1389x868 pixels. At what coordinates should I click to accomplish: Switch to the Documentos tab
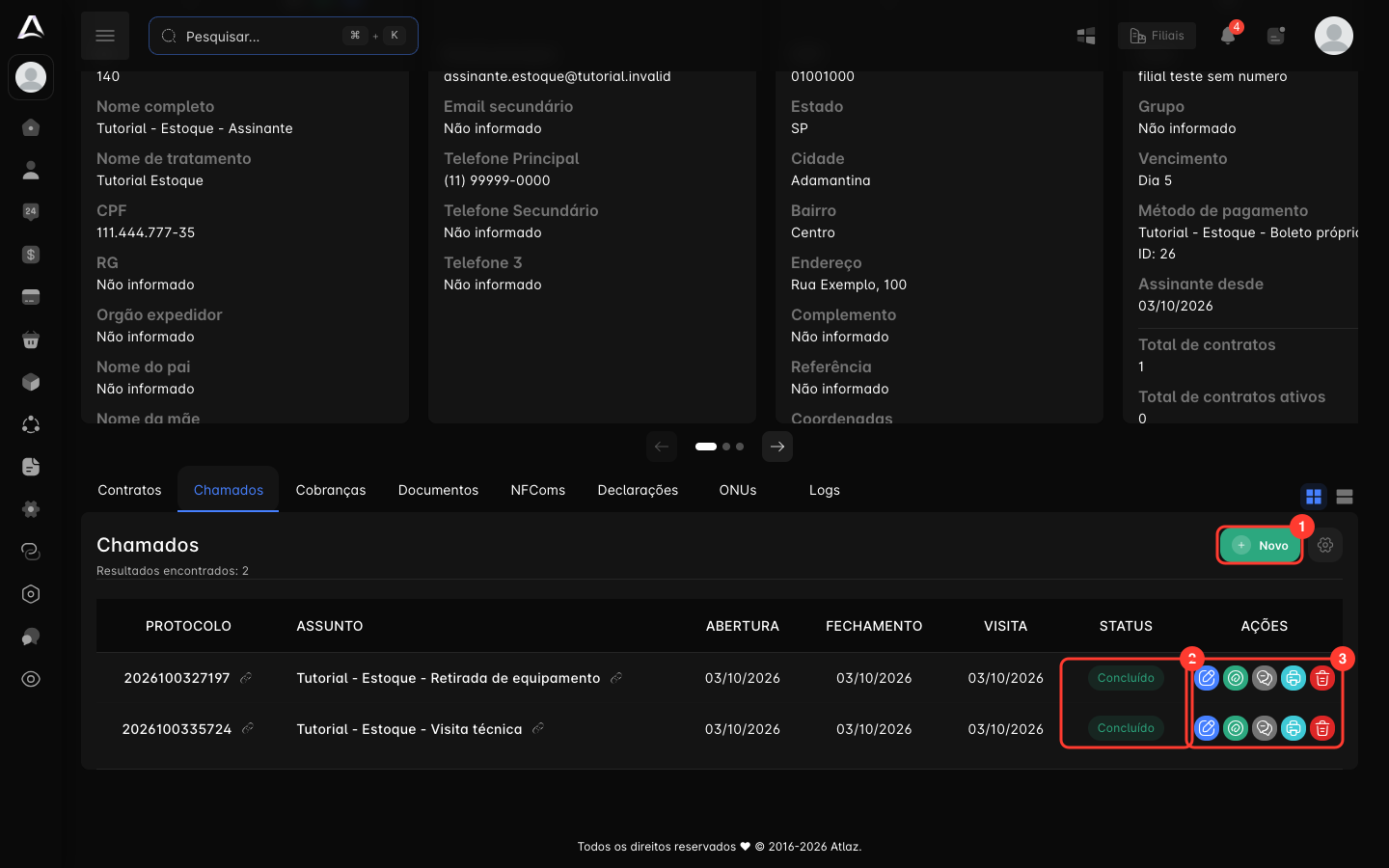point(438,490)
